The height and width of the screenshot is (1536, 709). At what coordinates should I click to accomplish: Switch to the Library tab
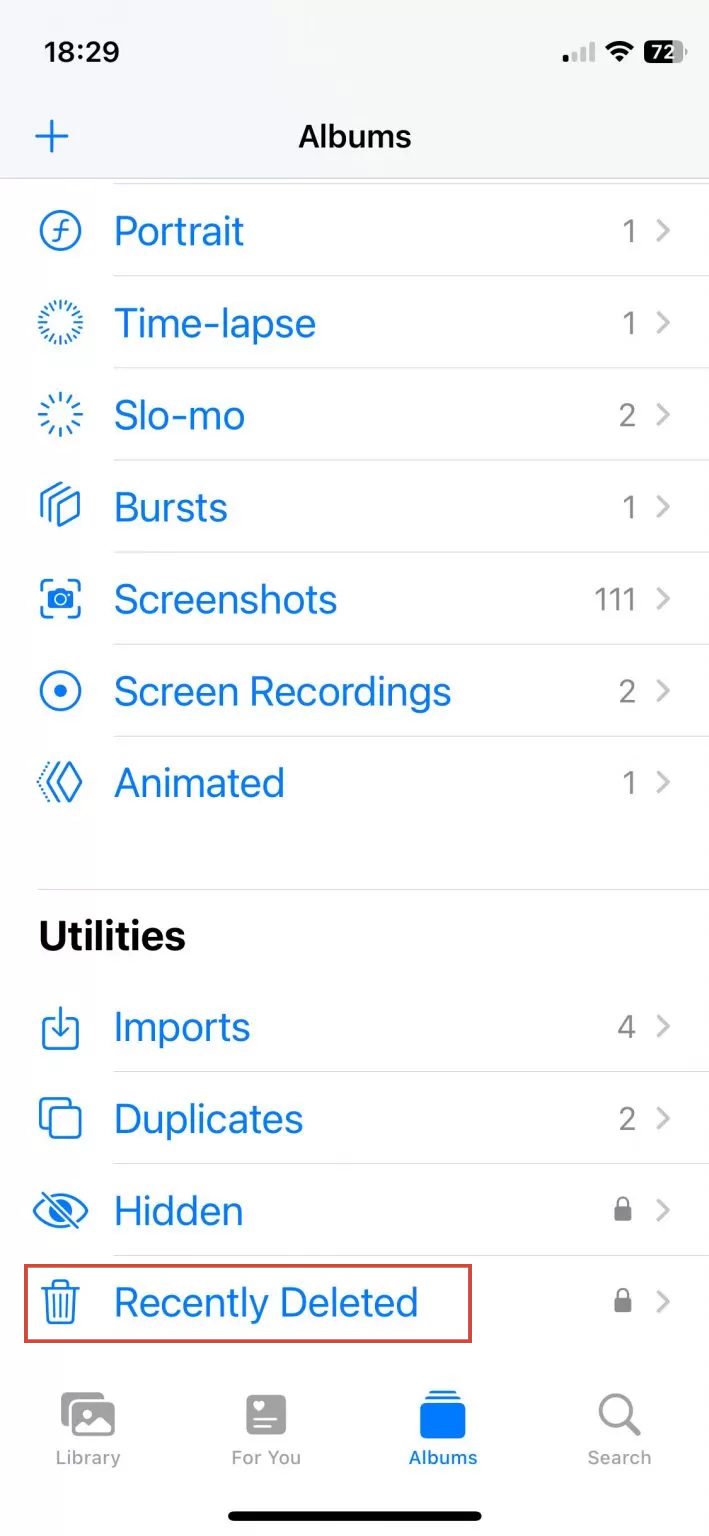pyautogui.click(x=88, y=1429)
